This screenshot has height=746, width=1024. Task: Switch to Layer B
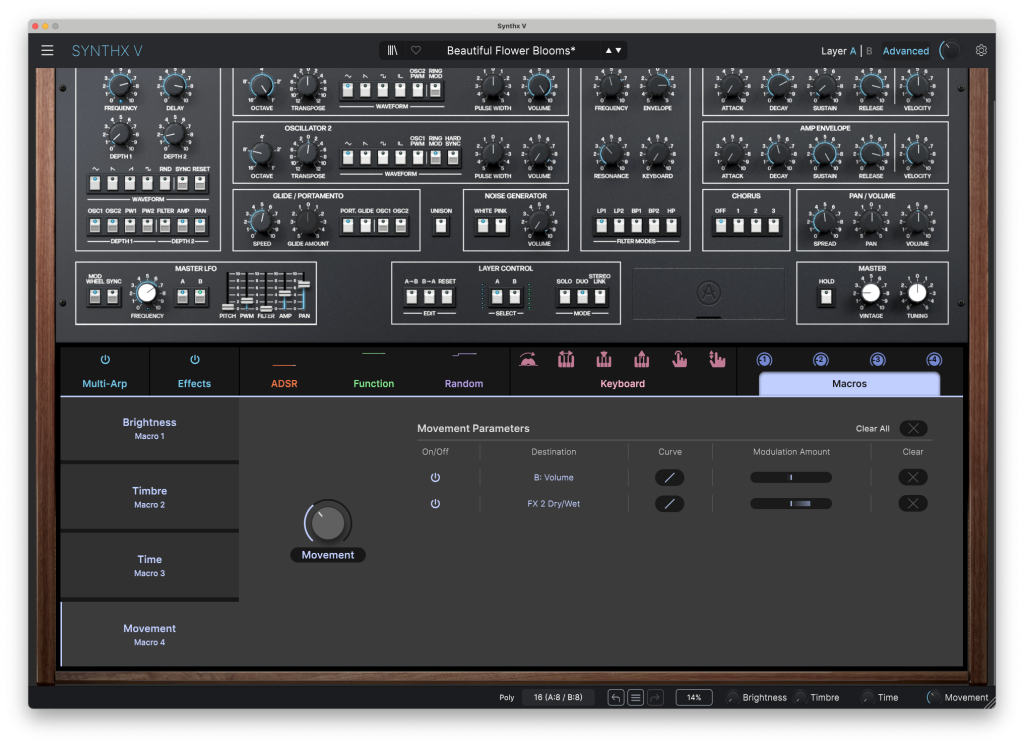(x=869, y=51)
